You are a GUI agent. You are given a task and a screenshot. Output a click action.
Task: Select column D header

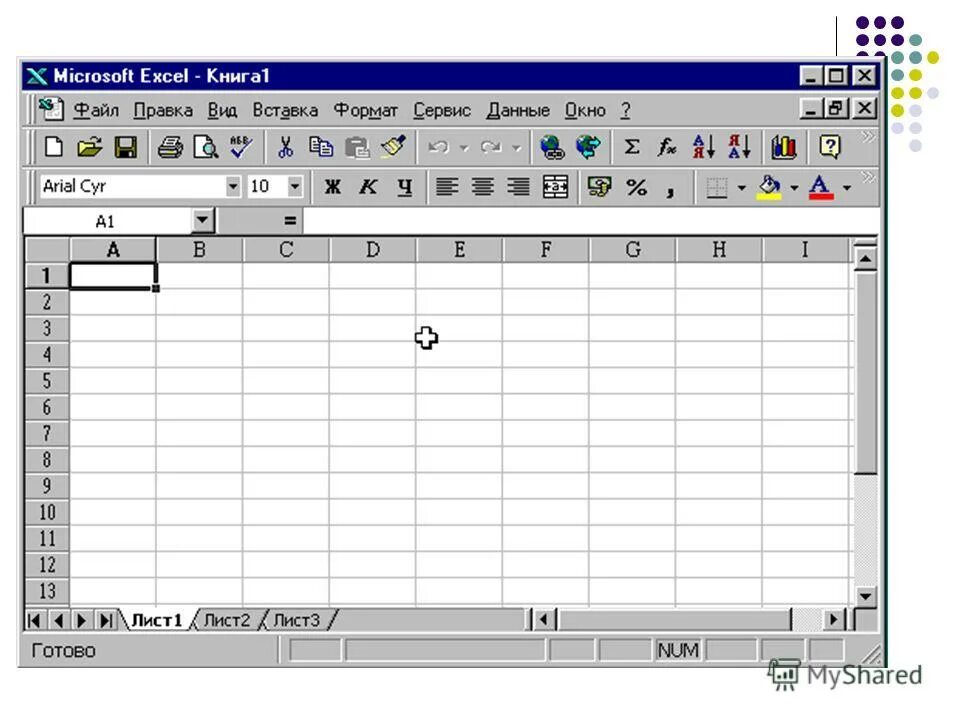click(x=372, y=250)
